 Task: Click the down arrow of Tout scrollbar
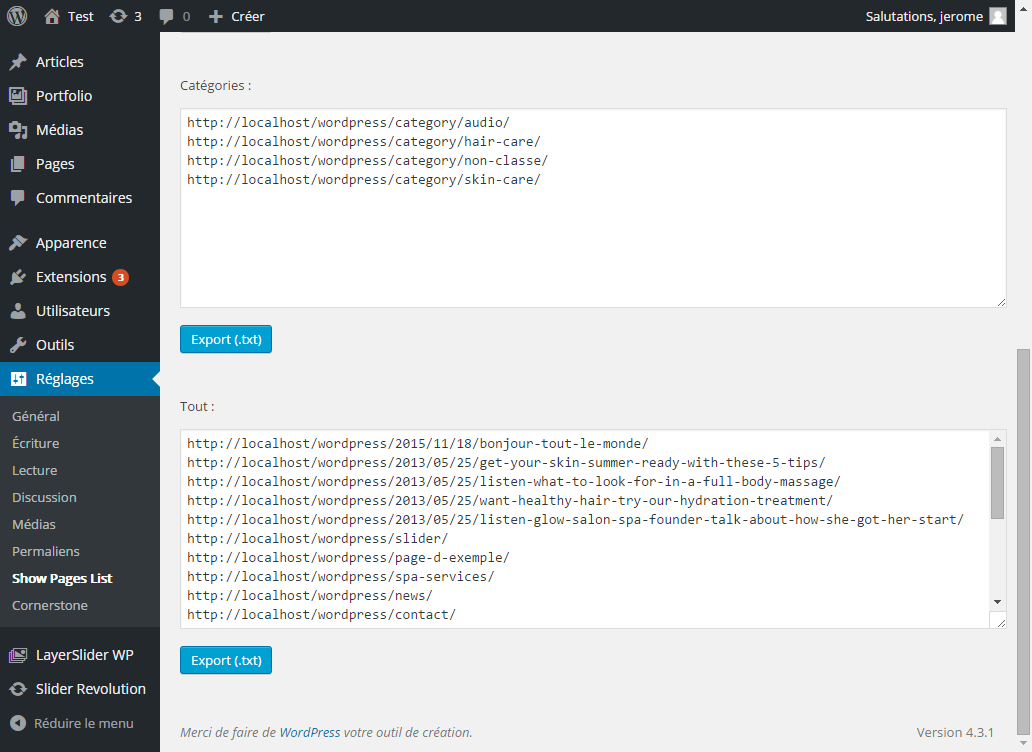pos(997,600)
